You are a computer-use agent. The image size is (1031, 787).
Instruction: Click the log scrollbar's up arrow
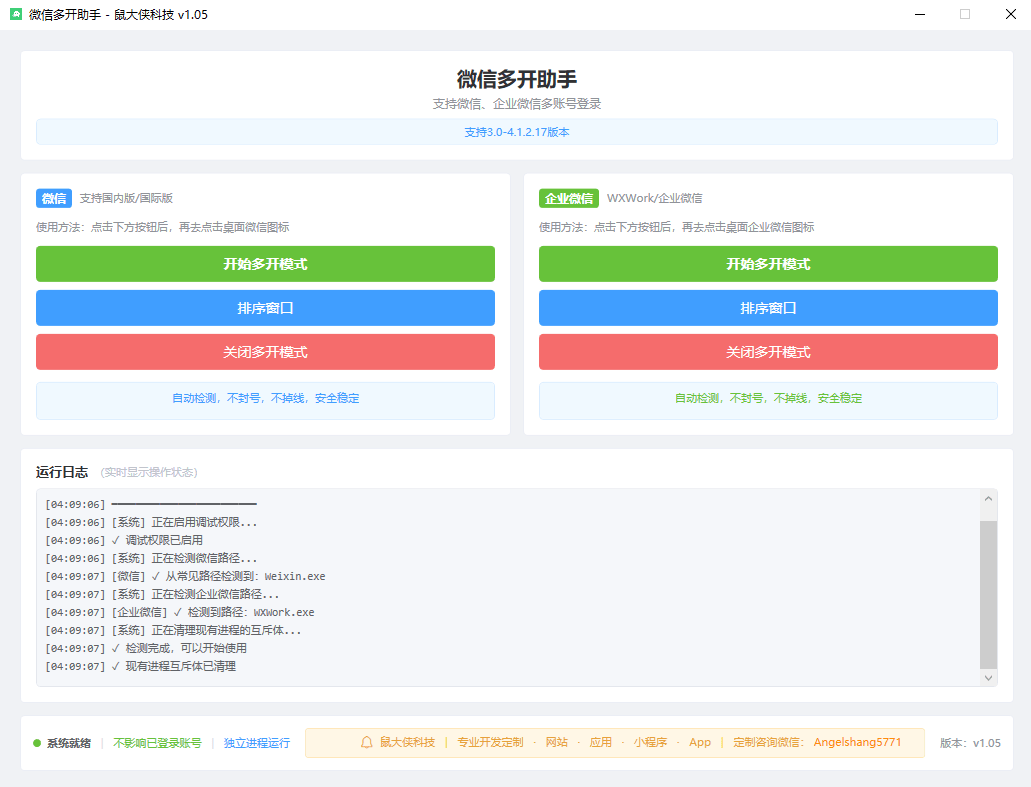point(989,499)
